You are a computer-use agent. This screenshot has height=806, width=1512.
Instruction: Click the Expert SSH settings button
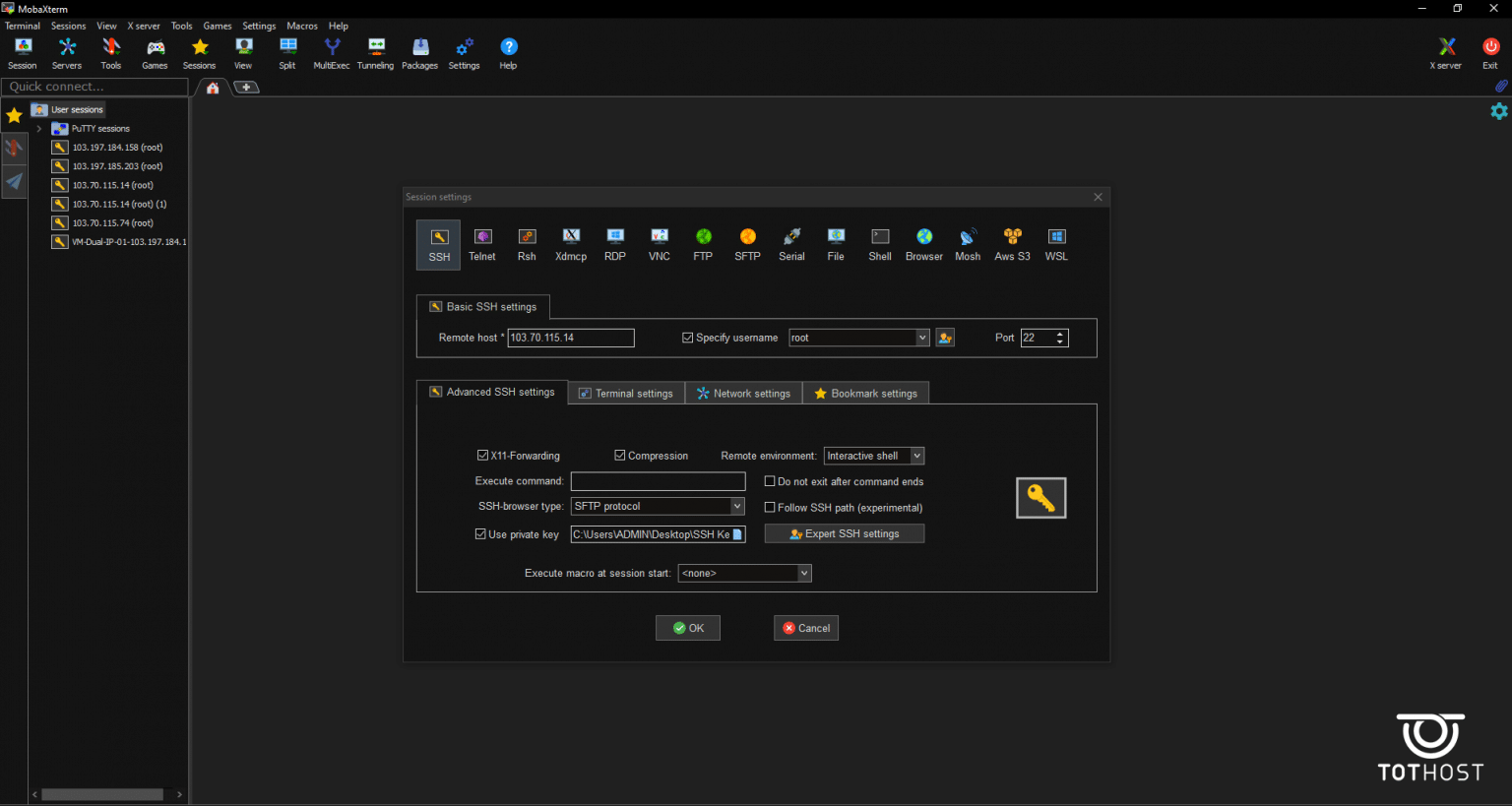click(845, 533)
